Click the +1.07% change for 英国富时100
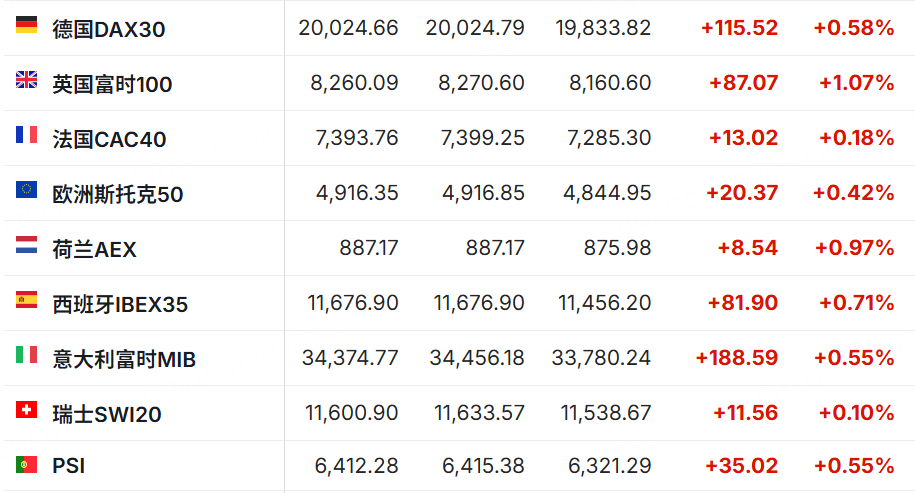The image size is (915, 493). pyautogui.click(x=856, y=83)
